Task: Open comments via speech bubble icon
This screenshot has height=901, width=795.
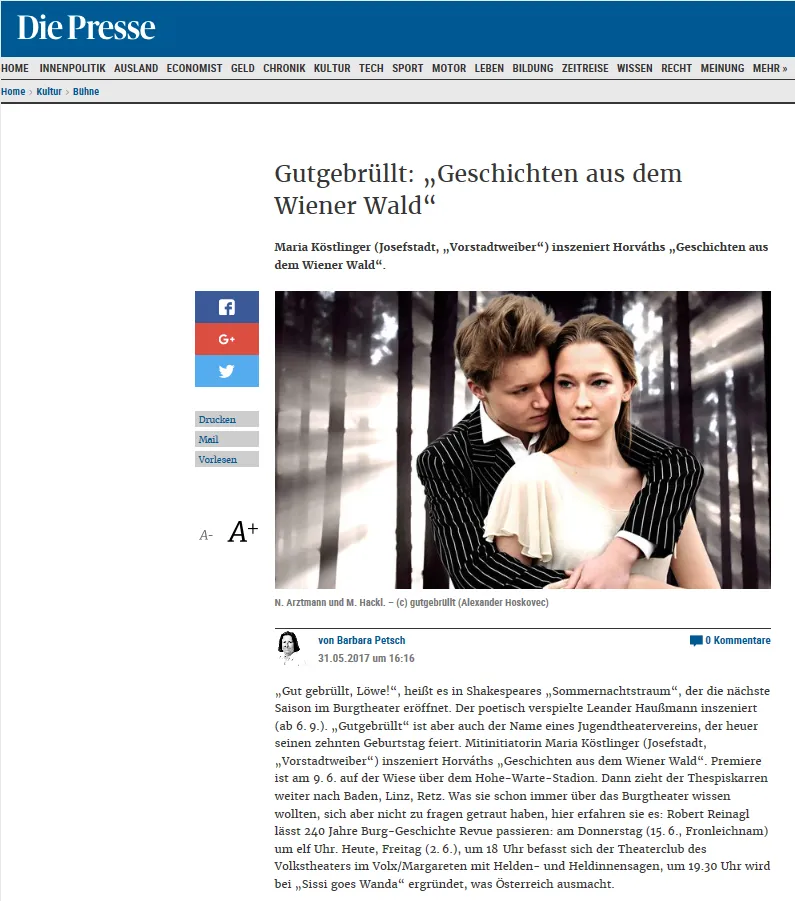Action: click(696, 641)
